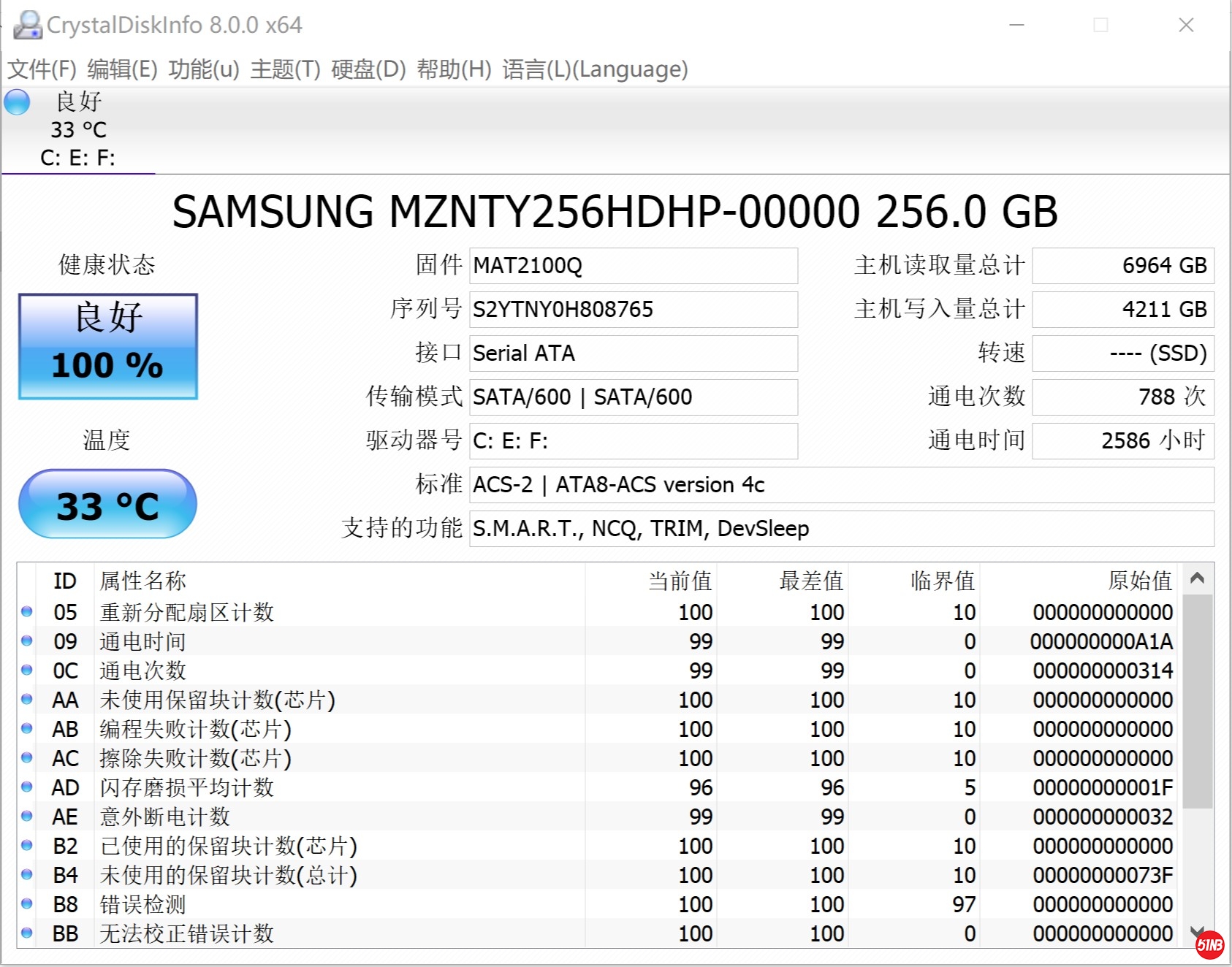Open the 文件(F) menu

[x=42, y=69]
